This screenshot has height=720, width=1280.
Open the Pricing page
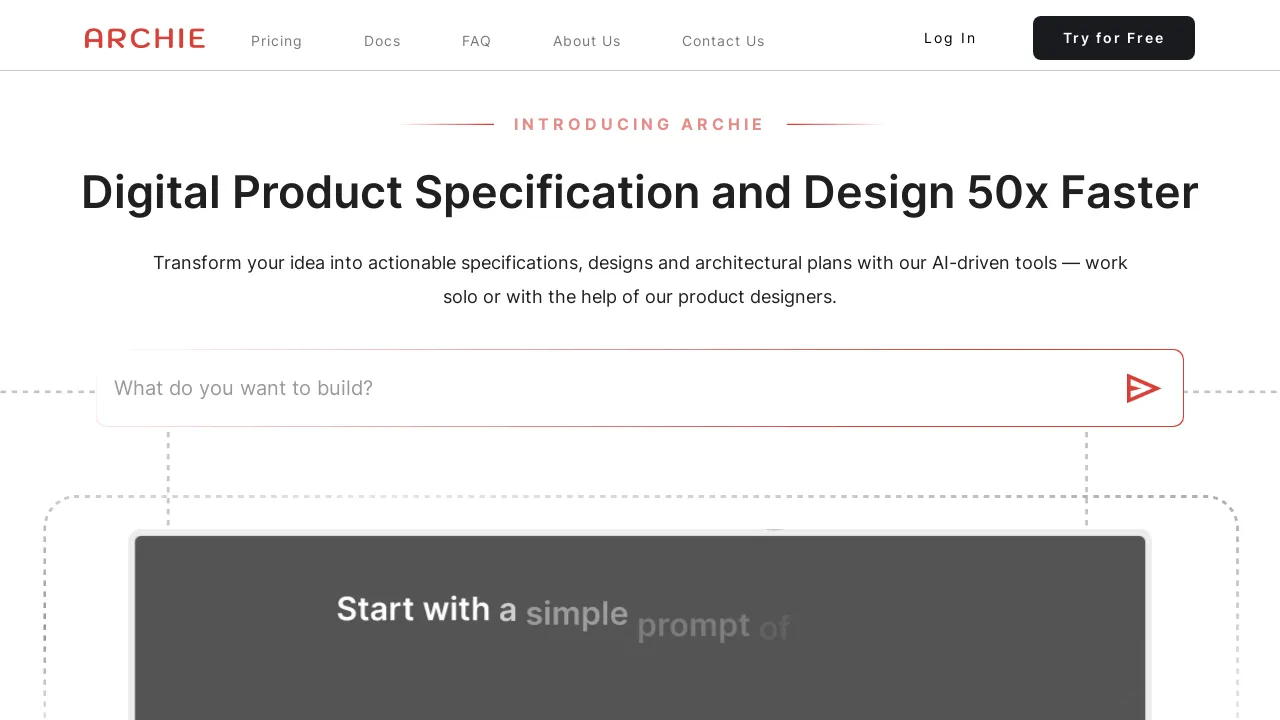point(276,41)
